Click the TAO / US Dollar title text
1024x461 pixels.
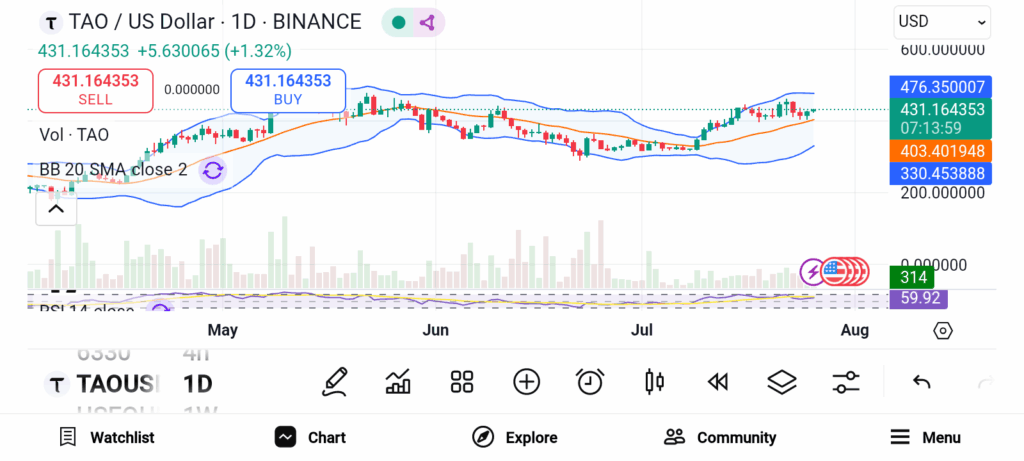142,22
